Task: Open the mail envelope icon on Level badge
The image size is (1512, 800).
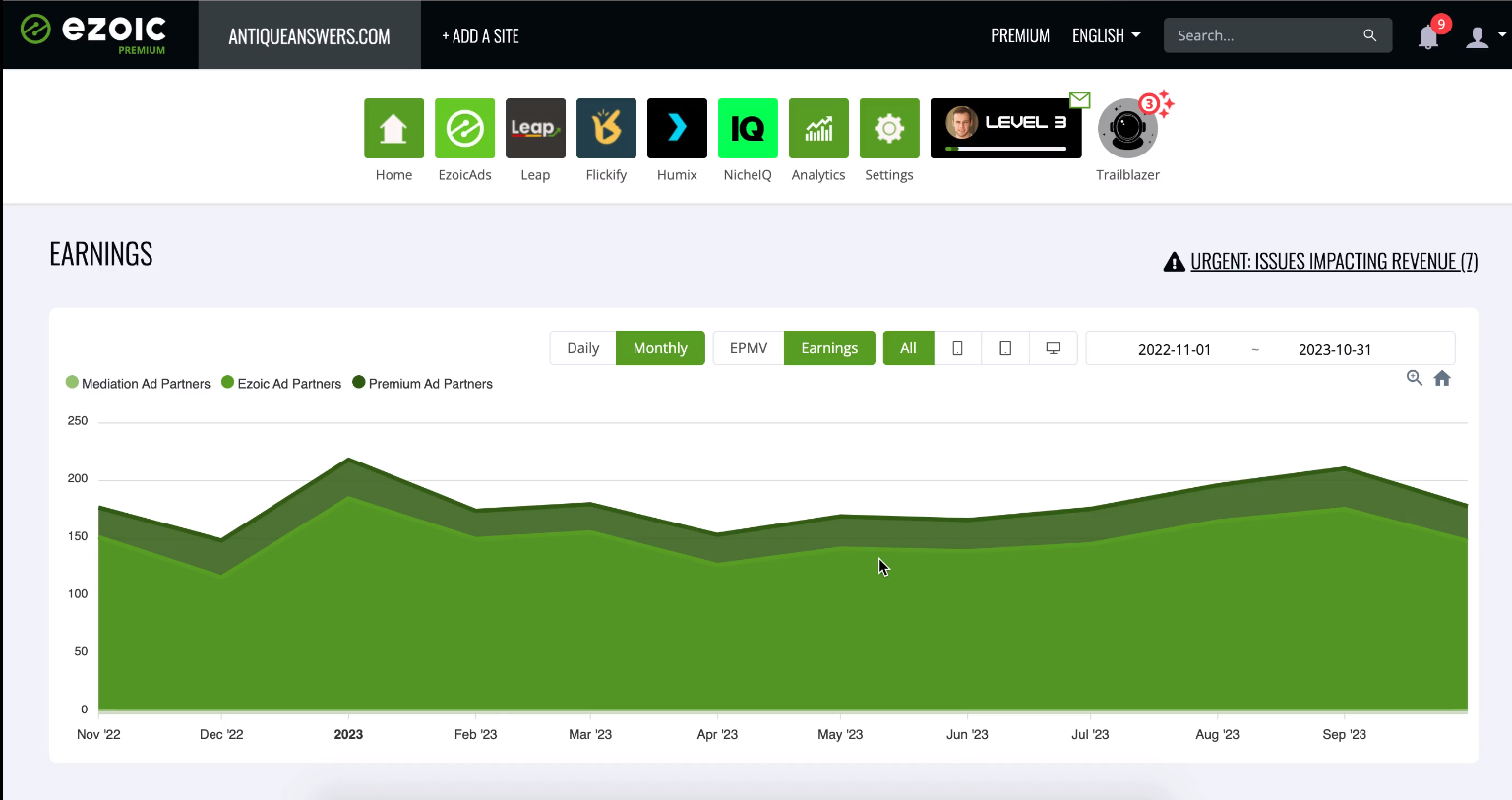Action: coord(1080,99)
